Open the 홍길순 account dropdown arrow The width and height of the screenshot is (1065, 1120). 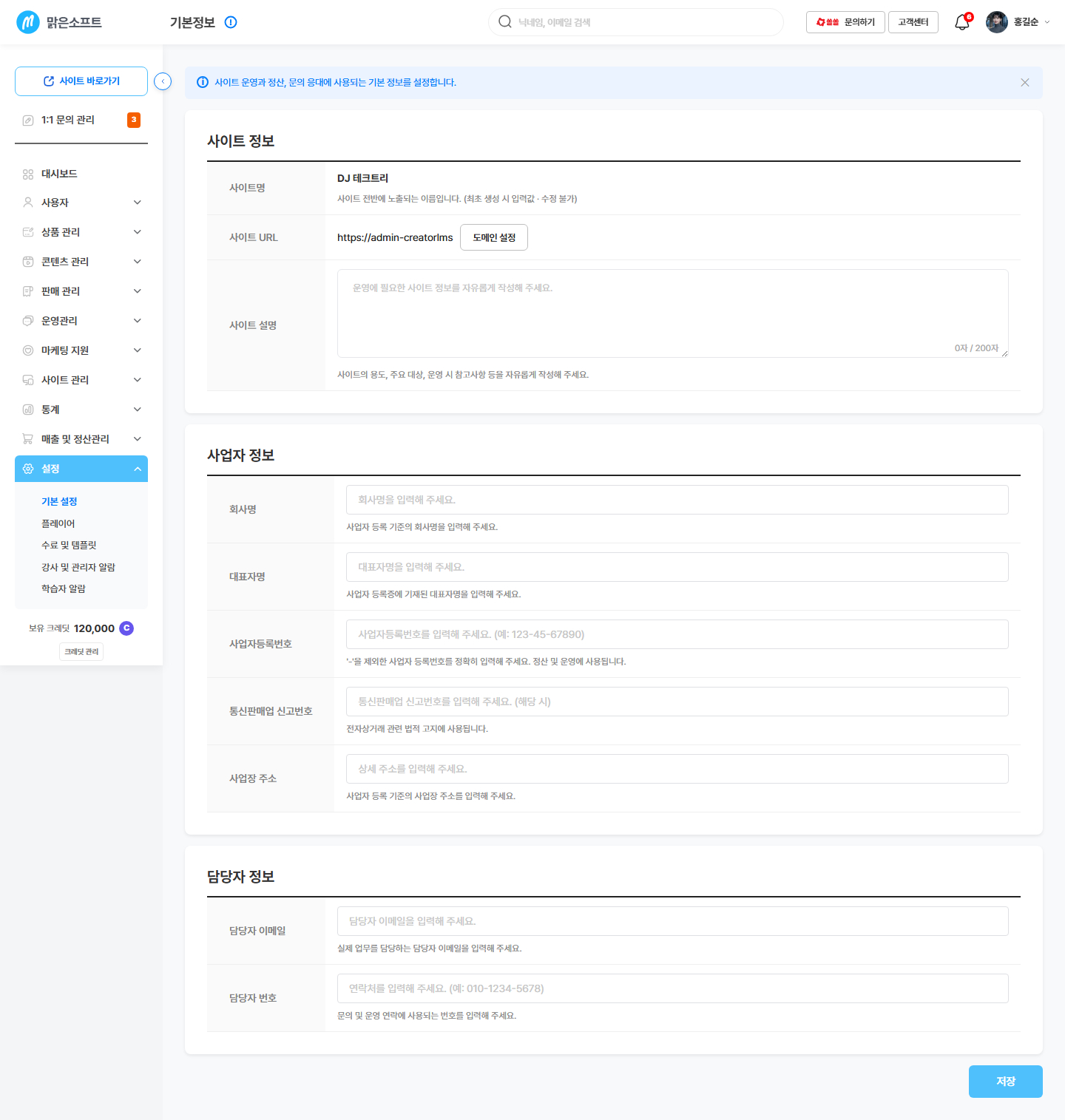1047,22
